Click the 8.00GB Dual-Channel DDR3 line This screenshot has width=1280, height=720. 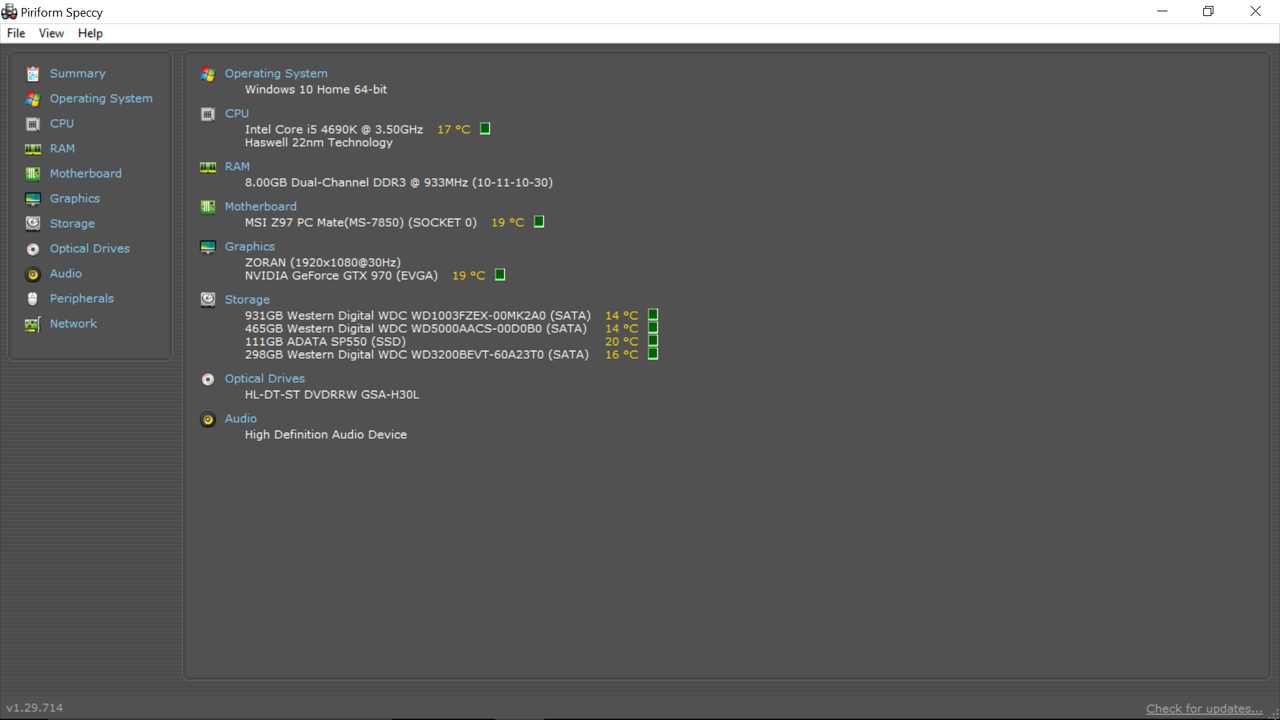(399, 183)
